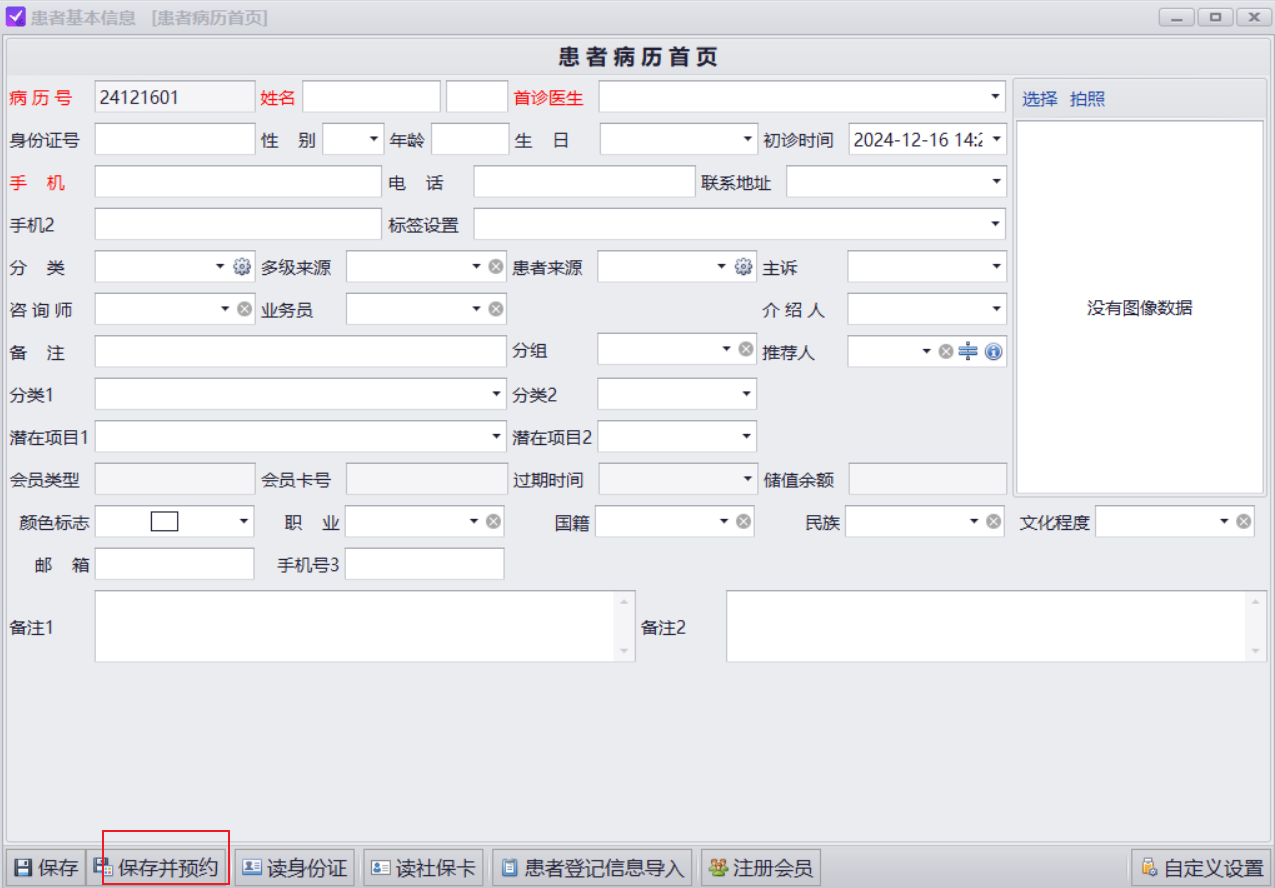Screen dimensions: 1275x888
Task: Click the info icon beside 推荐人
Action: 993,352
